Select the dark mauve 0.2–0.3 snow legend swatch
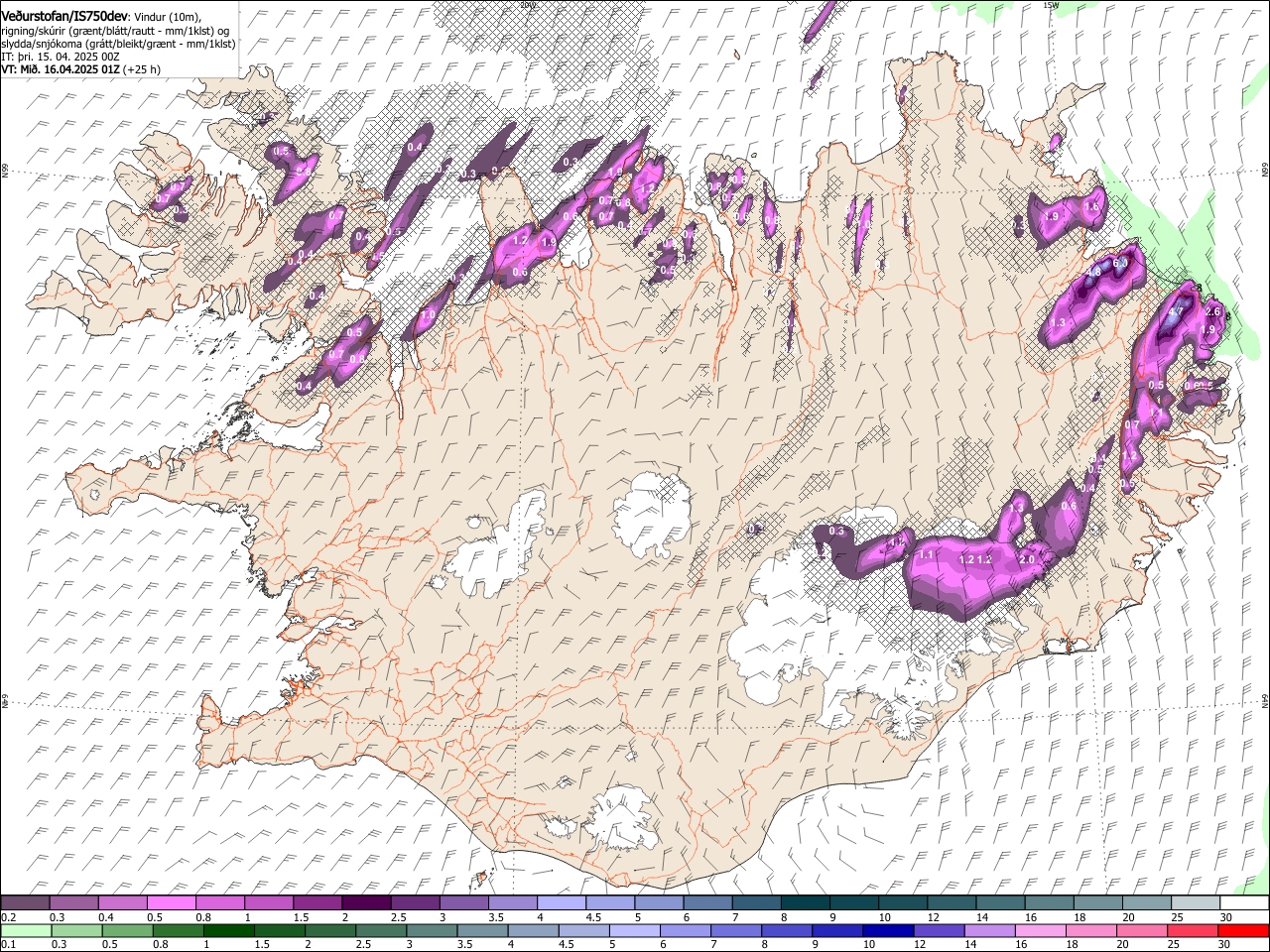Image resolution: width=1270 pixels, height=952 pixels. click(26, 900)
